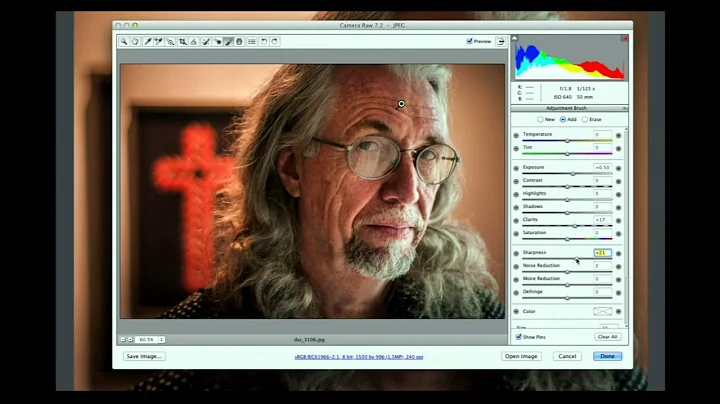The height and width of the screenshot is (404, 720).
Task: Select the Hand tool
Action: [135, 42]
